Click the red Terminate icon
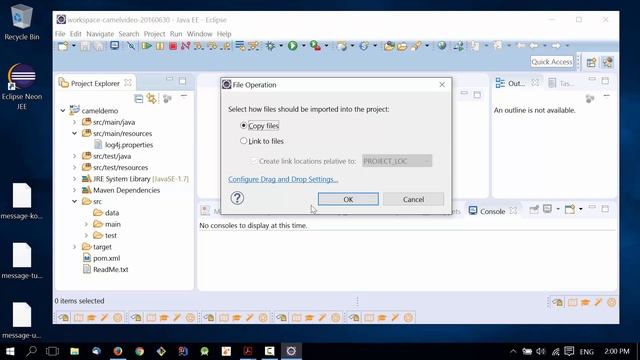Screen dimensions: 640x360 click(x=173, y=46)
